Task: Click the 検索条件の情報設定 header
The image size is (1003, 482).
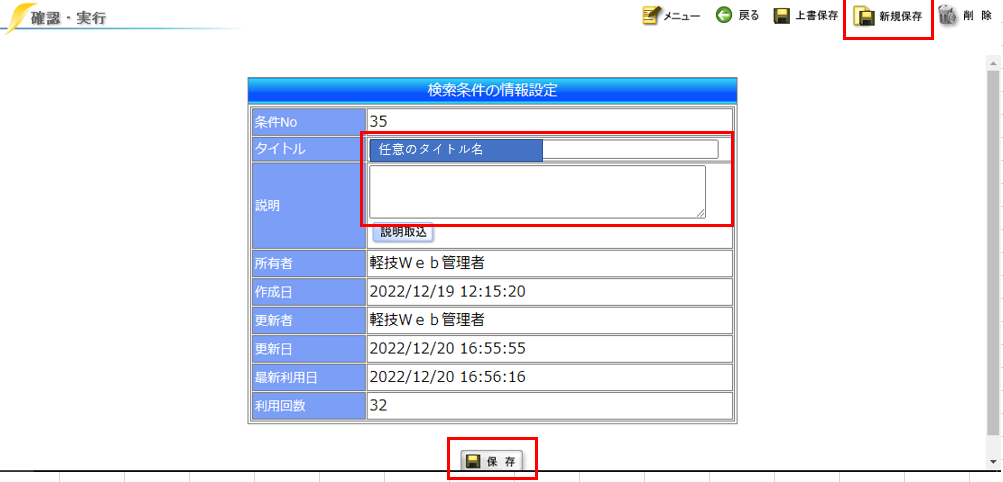Action: [493, 90]
